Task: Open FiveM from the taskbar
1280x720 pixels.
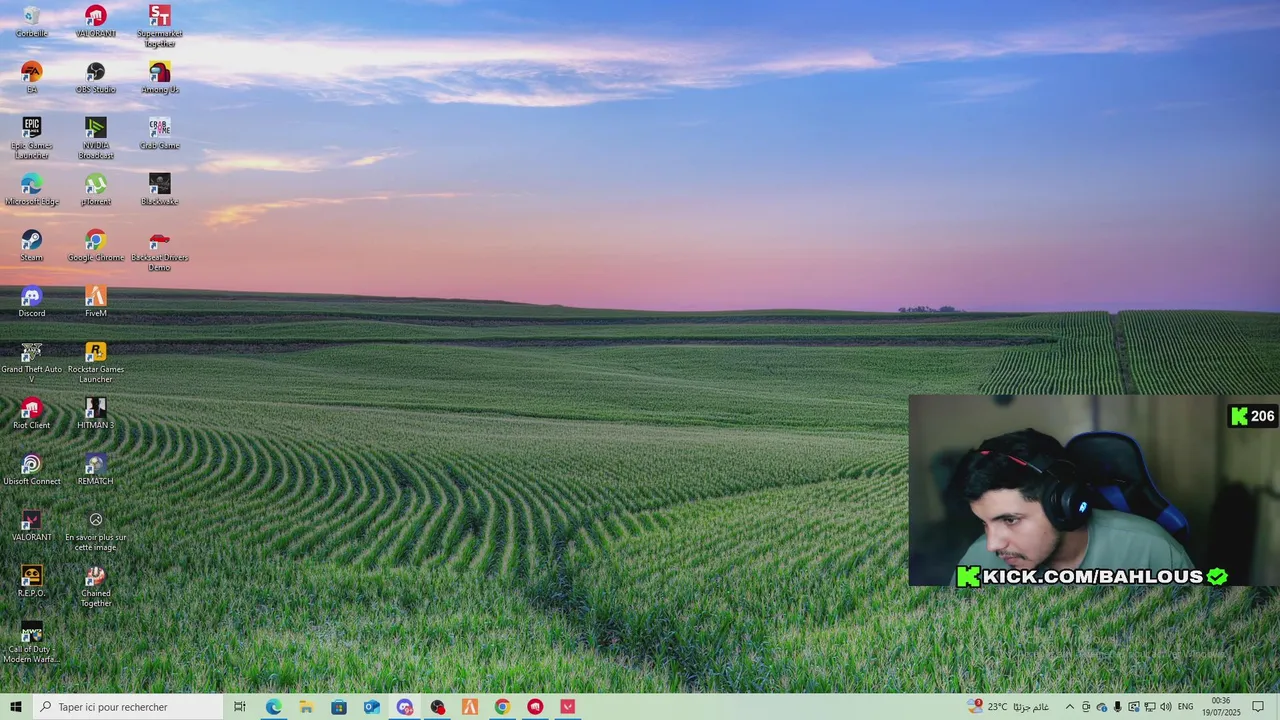Action: coord(470,707)
